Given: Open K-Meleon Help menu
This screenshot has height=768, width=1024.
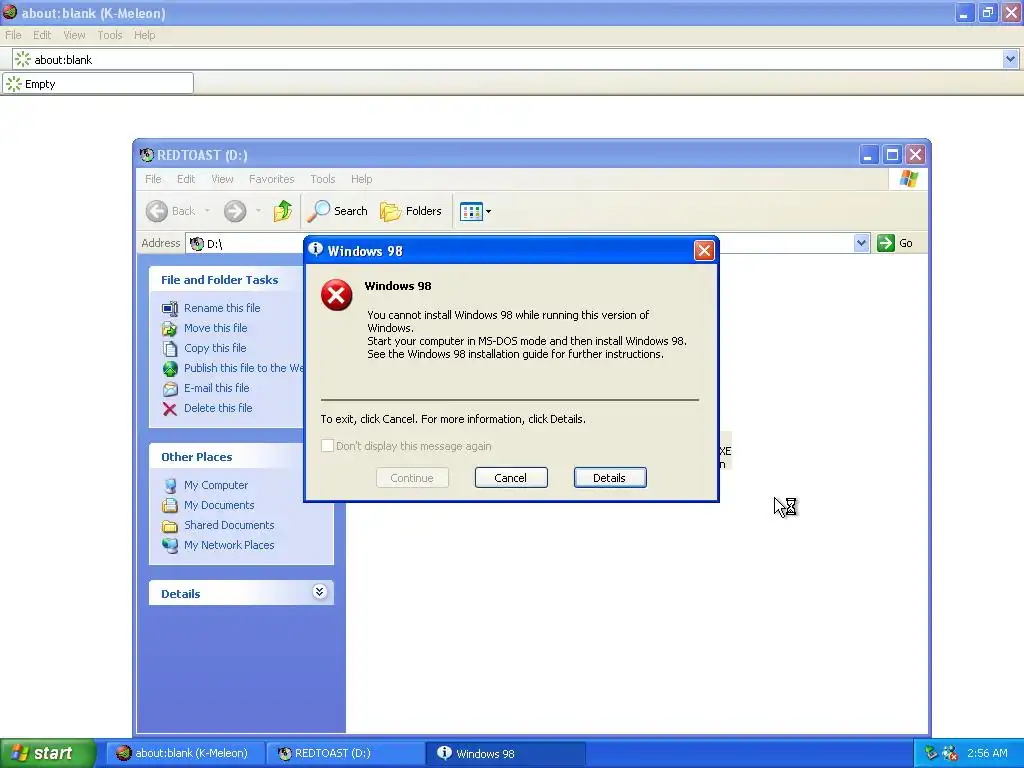Looking at the screenshot, I should 144,35.
